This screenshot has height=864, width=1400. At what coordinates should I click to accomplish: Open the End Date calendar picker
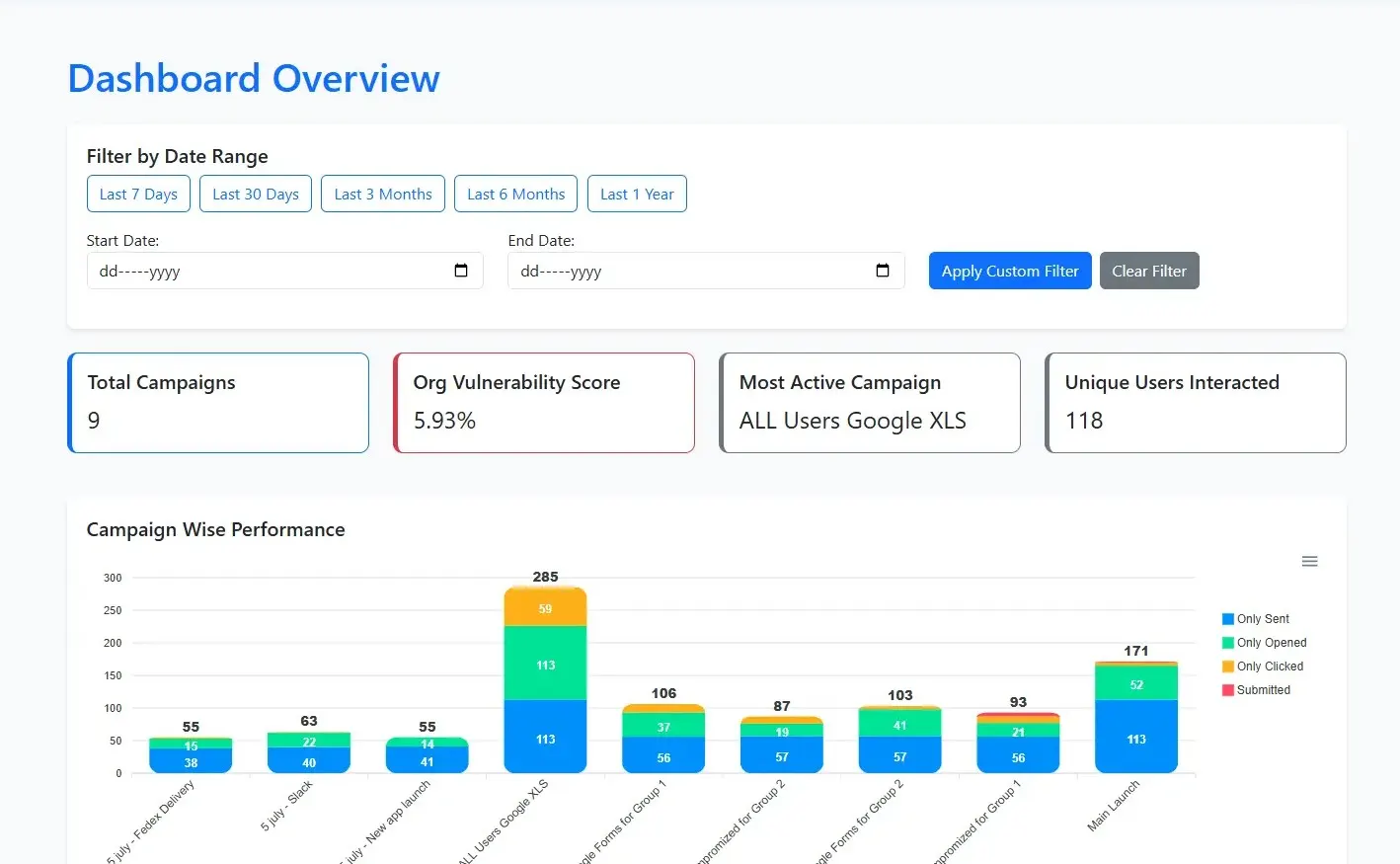pos(882,270)
